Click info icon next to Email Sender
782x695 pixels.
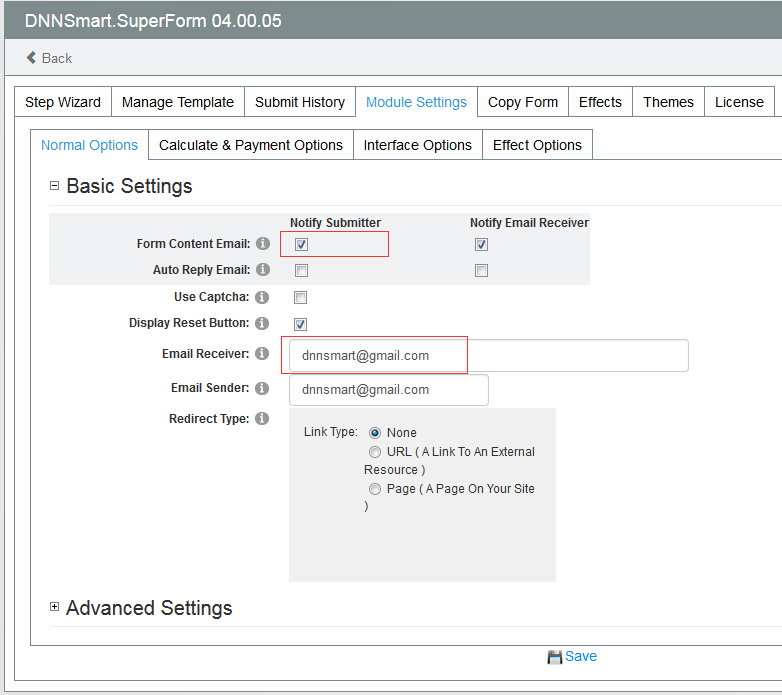click(x=262, y=388)
